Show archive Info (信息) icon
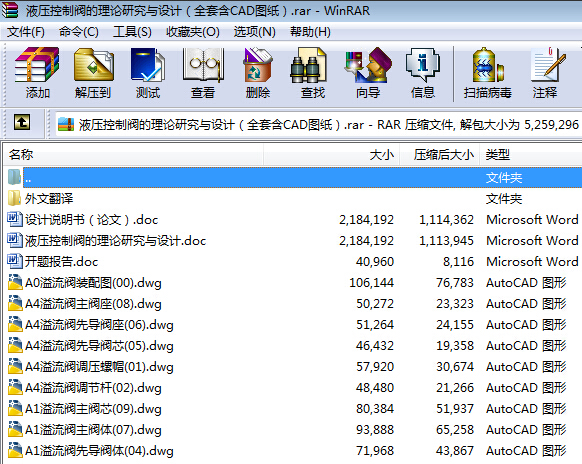 coord(422,65)
